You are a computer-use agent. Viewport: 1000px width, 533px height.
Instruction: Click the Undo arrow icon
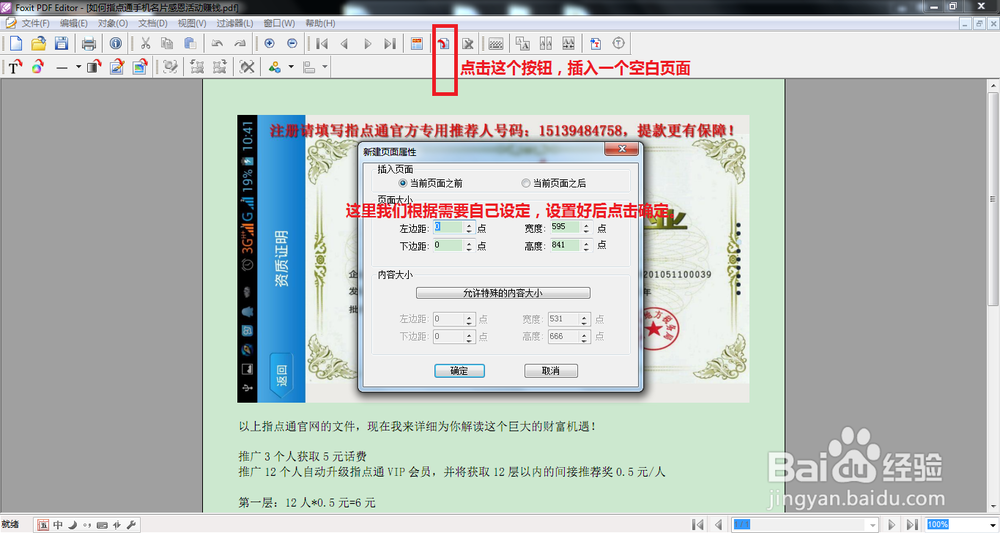[x=217, y=43]
